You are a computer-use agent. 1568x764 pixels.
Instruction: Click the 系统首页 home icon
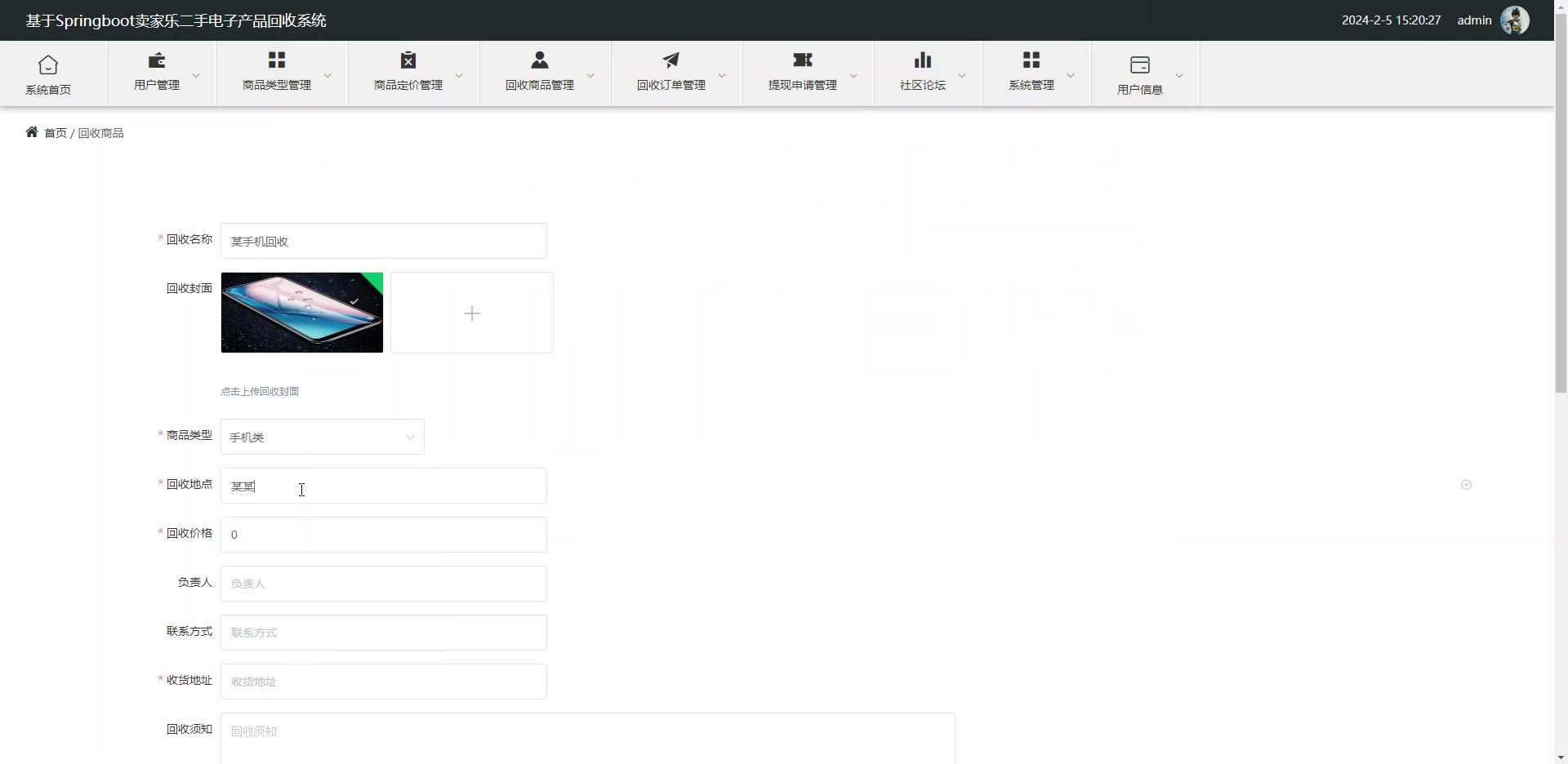pos(48,64)
